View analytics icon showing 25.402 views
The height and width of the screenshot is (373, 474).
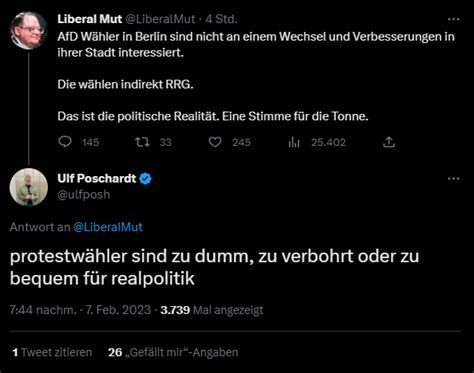(x=294, y=142)
